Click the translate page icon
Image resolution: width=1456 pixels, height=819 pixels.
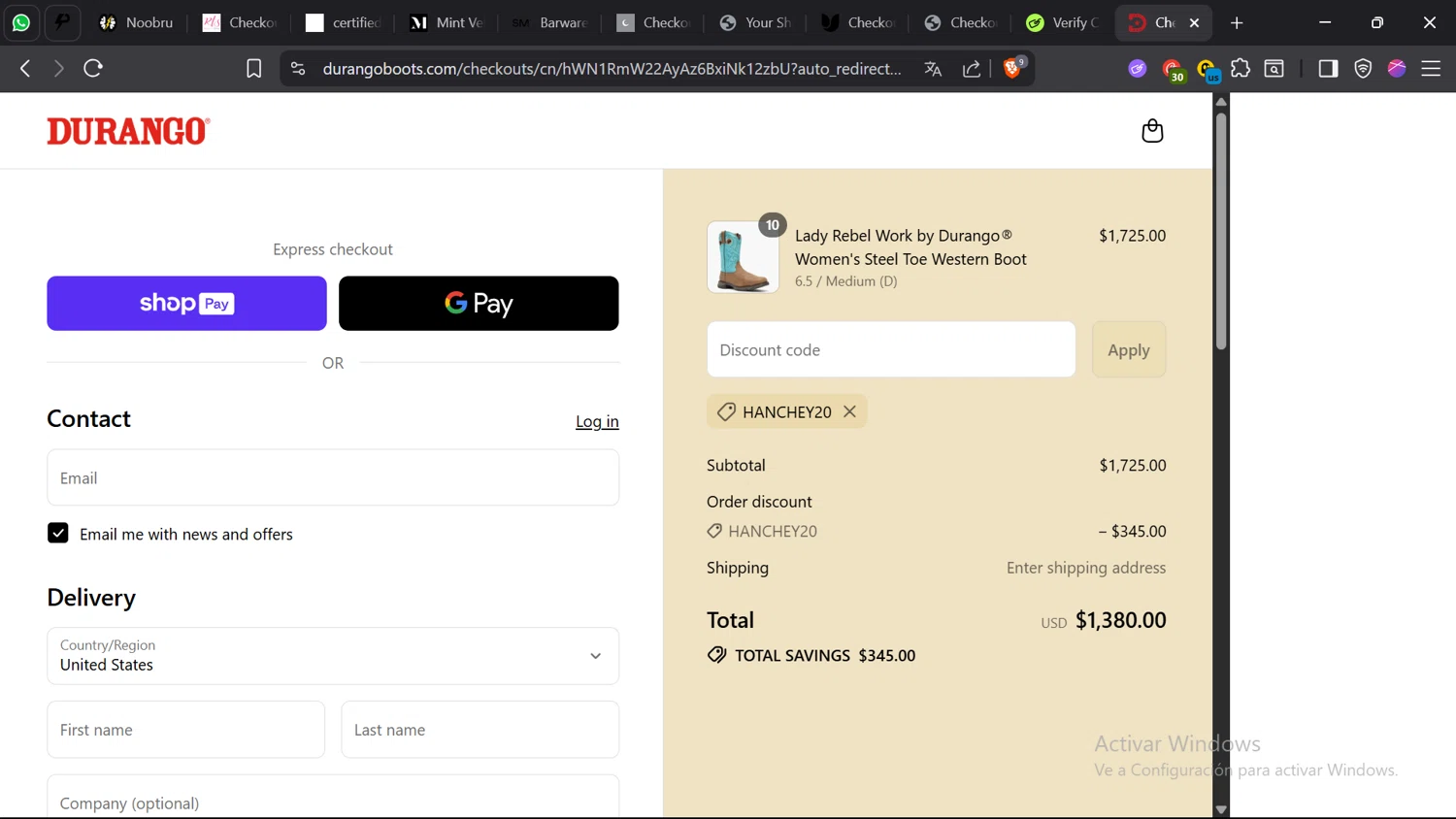coord(933,68)
